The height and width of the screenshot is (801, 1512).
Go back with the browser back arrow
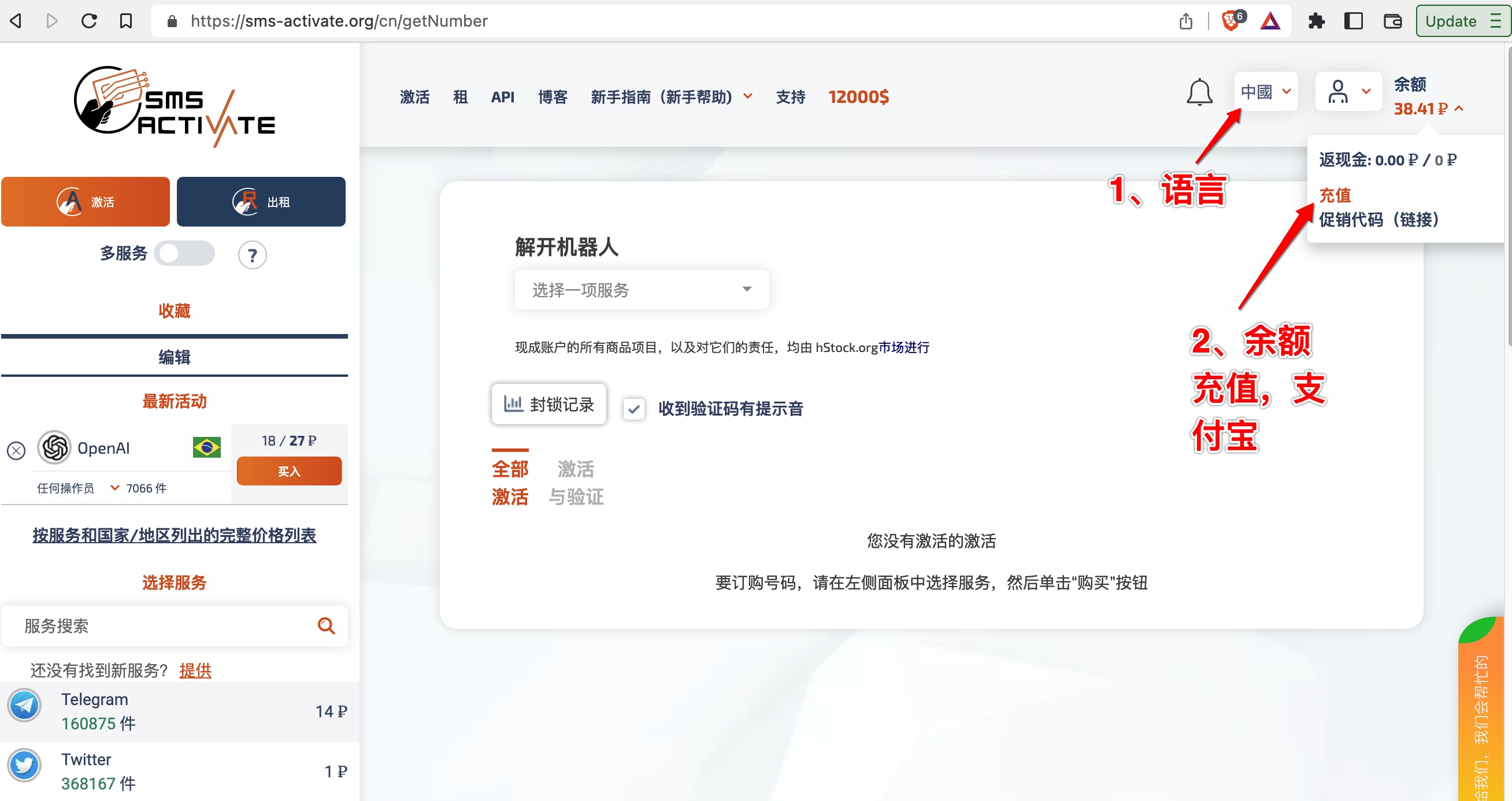coord(16,21)
